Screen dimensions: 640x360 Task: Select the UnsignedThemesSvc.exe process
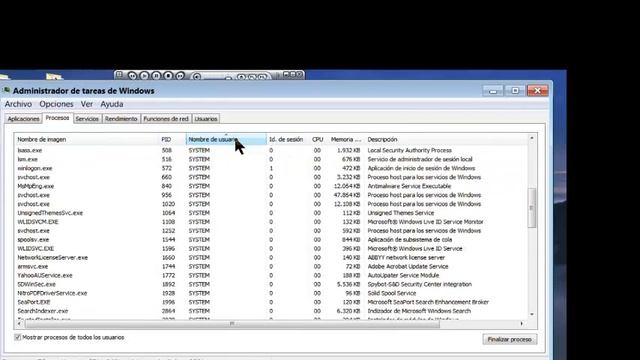point(271,213)
